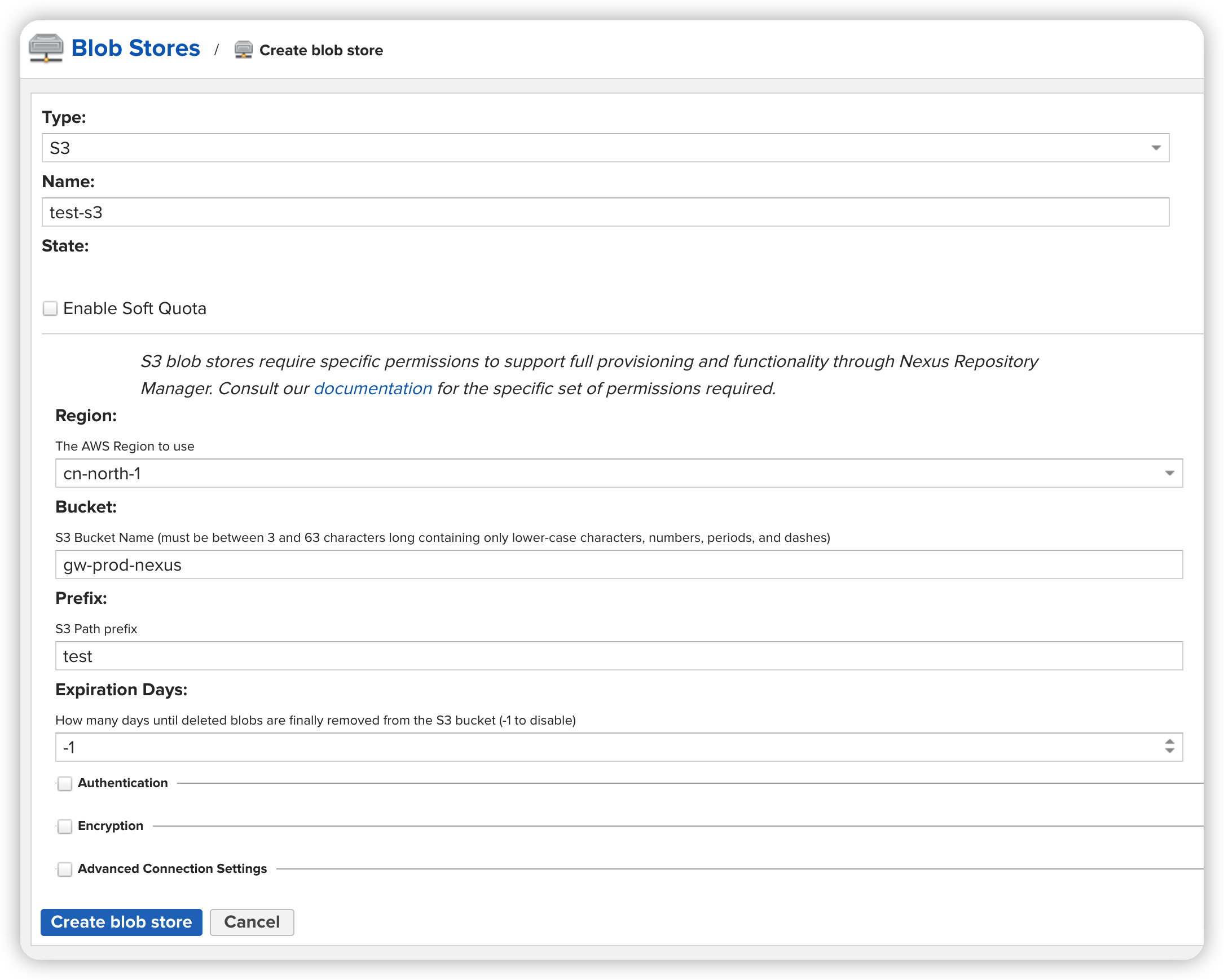Click into the Name field containing test-s3

pyautogui.click(x=605, y=212)
